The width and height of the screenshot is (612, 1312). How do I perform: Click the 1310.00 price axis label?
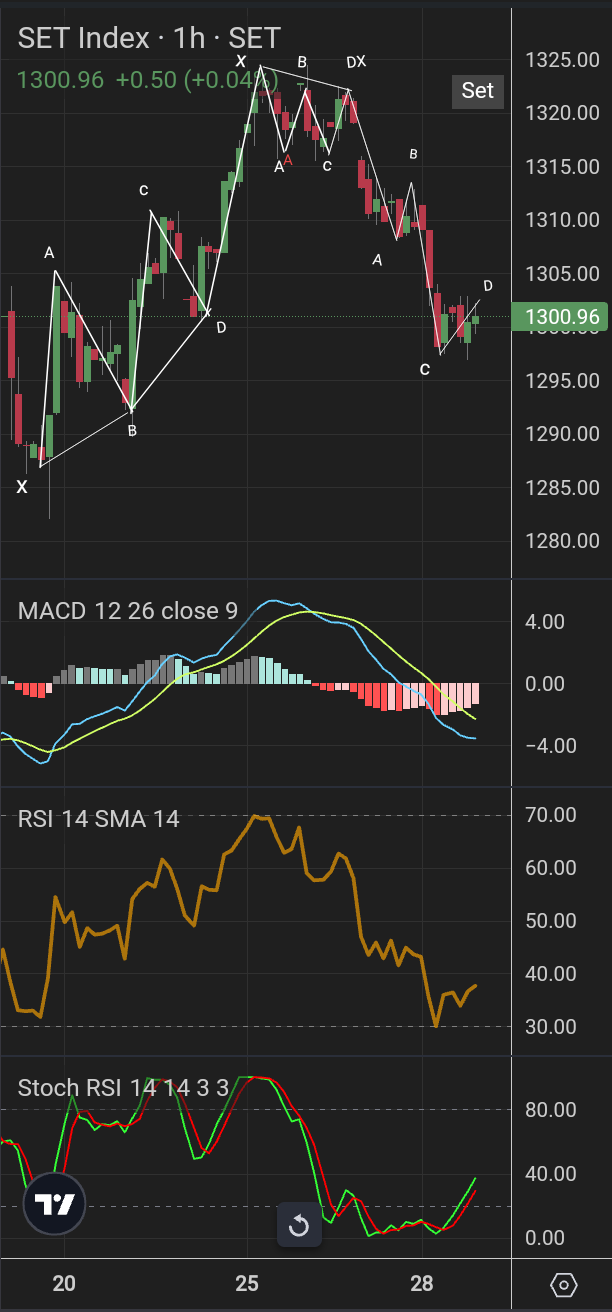point(561,220)
